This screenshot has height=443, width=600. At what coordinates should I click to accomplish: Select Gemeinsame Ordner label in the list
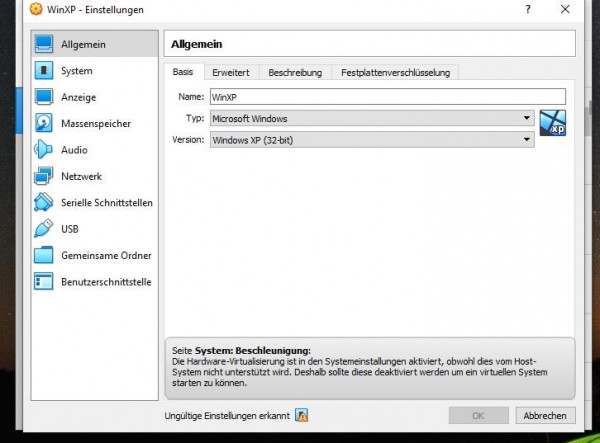pos(106,256)
